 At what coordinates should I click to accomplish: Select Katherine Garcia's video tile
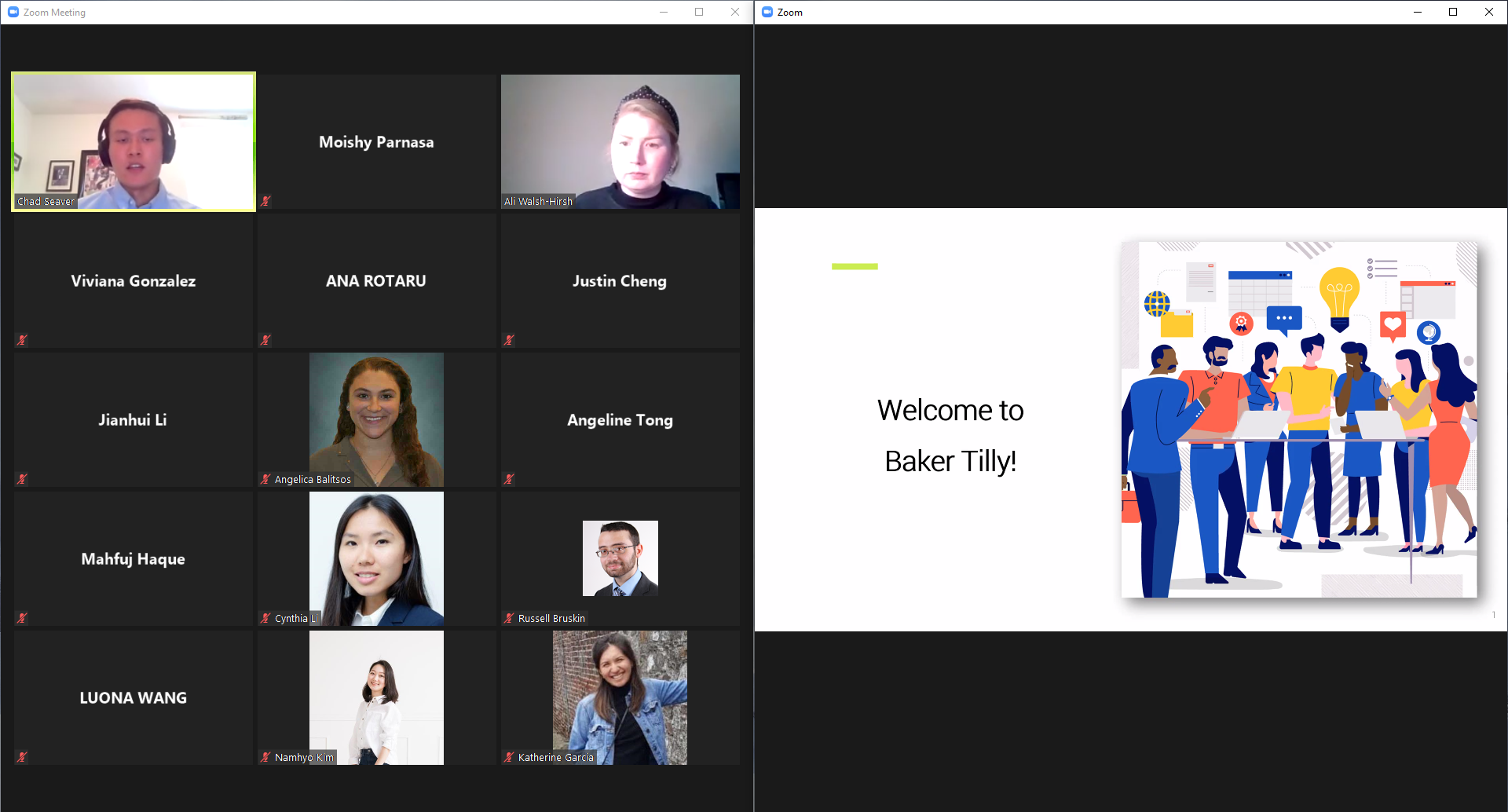620,697
